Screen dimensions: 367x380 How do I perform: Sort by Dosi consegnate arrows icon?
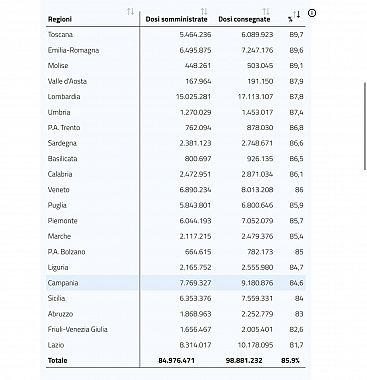coord(266,12)
